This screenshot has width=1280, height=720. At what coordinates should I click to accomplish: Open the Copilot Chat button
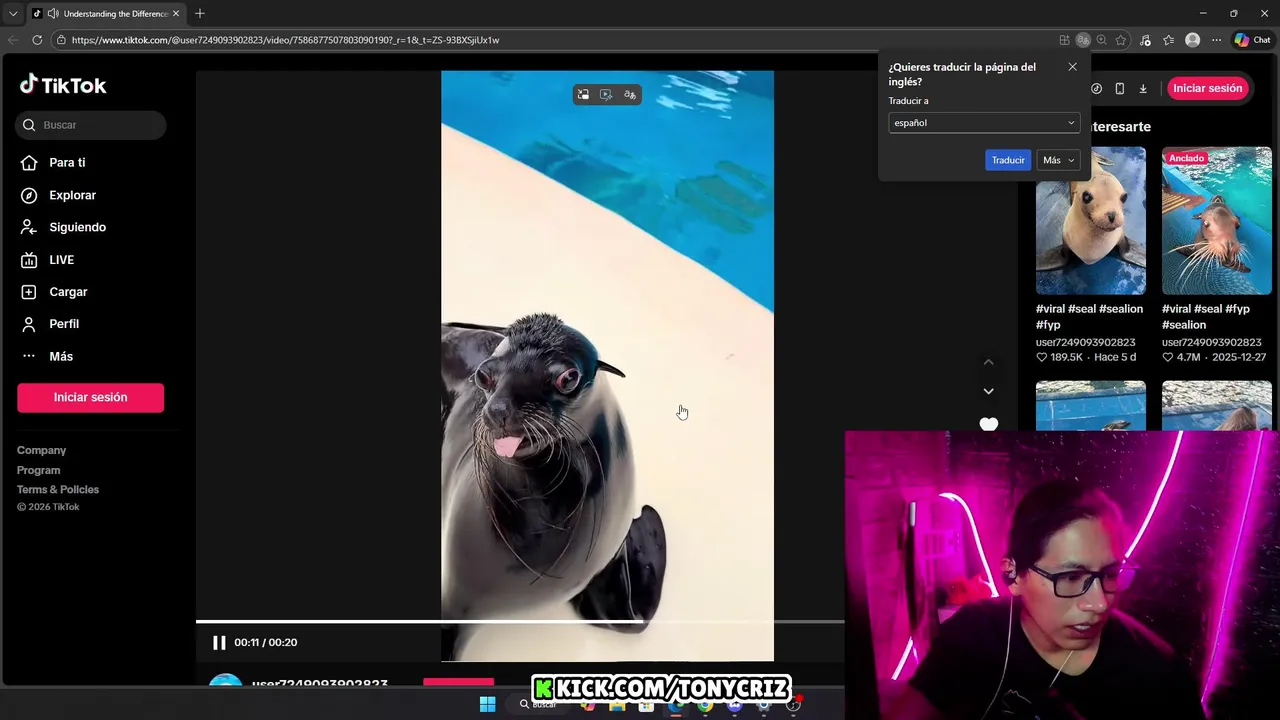1252,40
